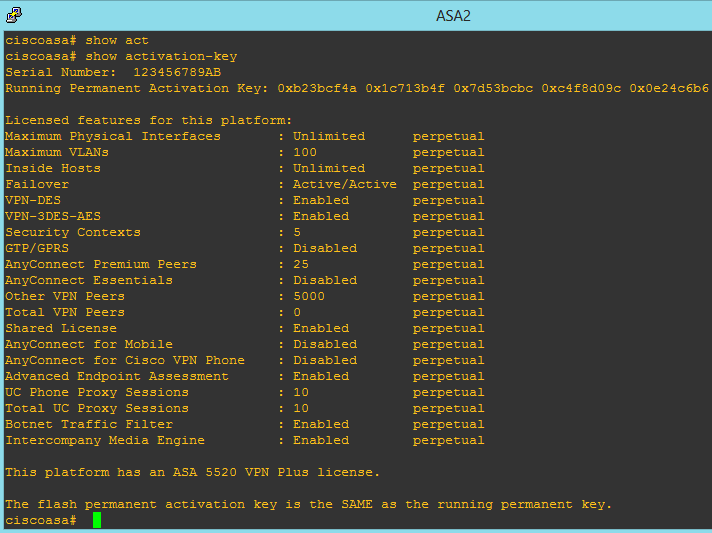The height and width of the screenshot is (533, 712).
Task: Click 'perpetual' in the Failover row
Action: pos(448,184)
